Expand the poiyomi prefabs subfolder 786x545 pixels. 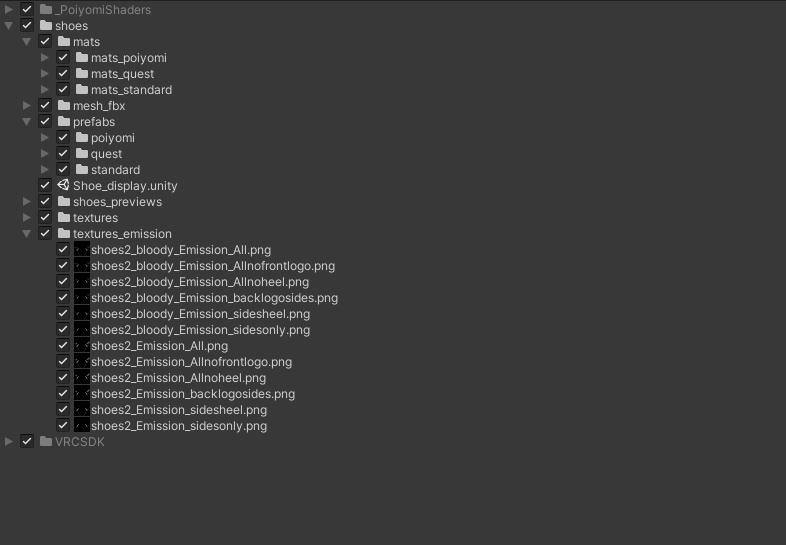[45, 138]
